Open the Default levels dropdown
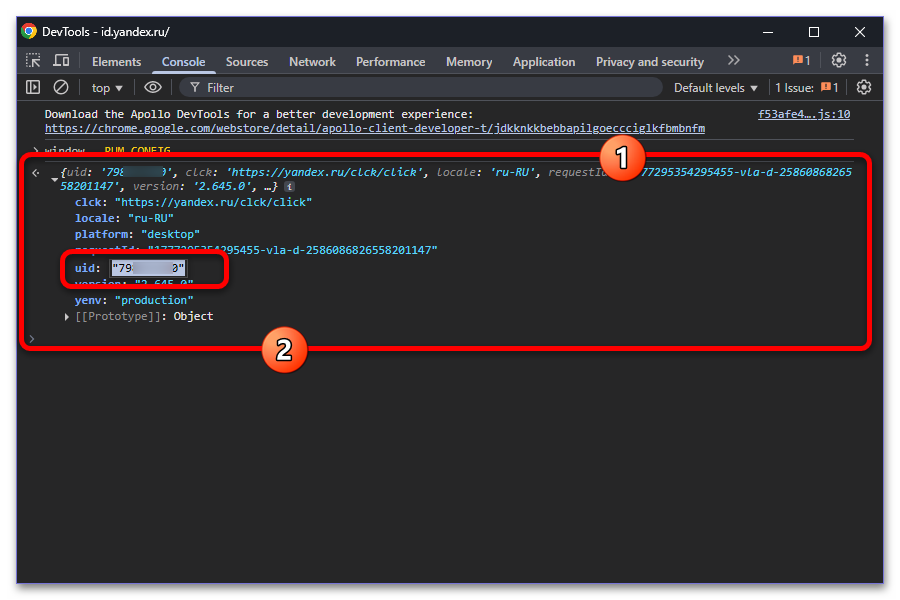This screenshot has height=600, width=900. pyautogui.click(x=715, y=88)
